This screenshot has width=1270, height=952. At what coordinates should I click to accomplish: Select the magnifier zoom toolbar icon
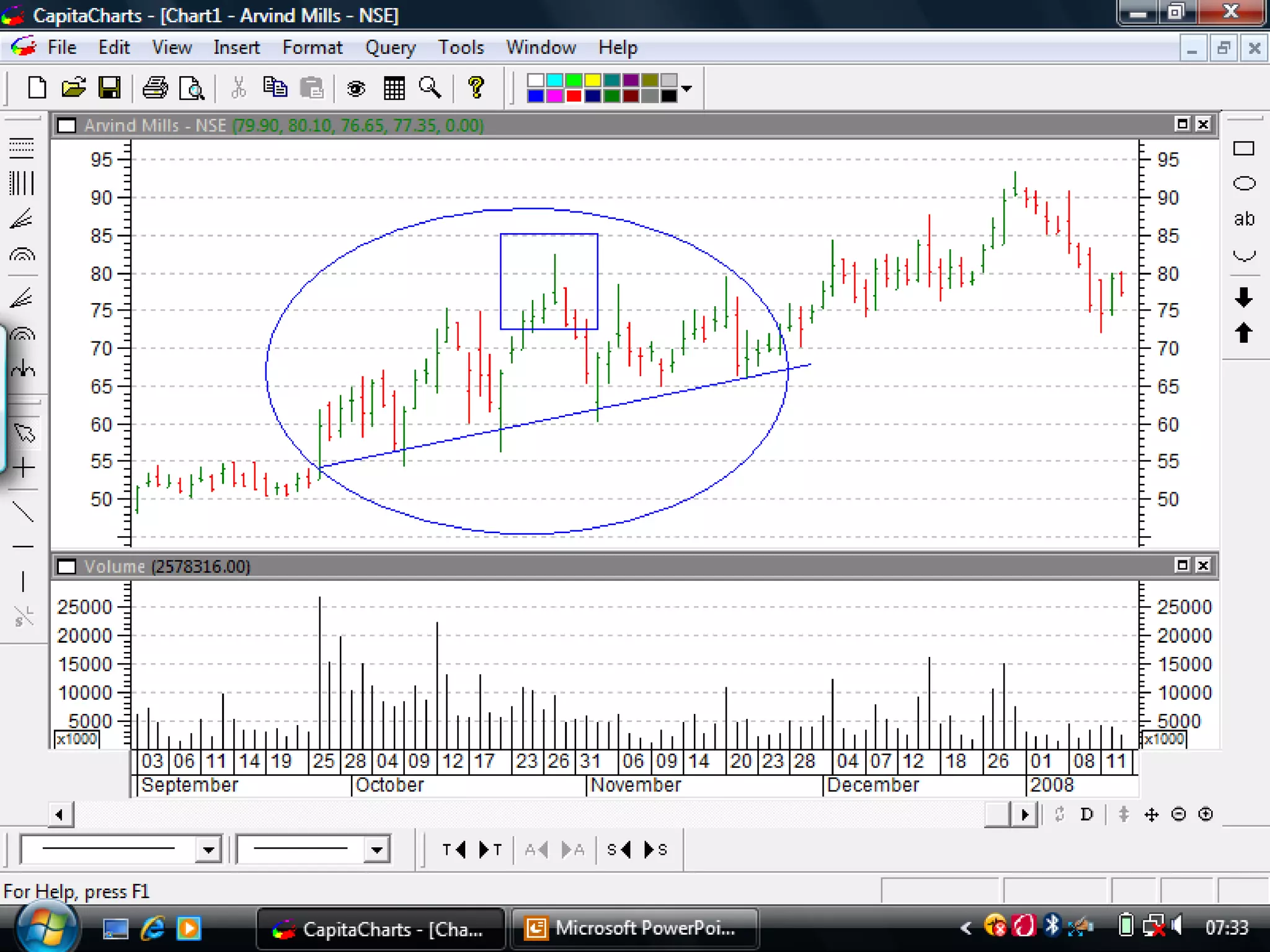point(430,88)
